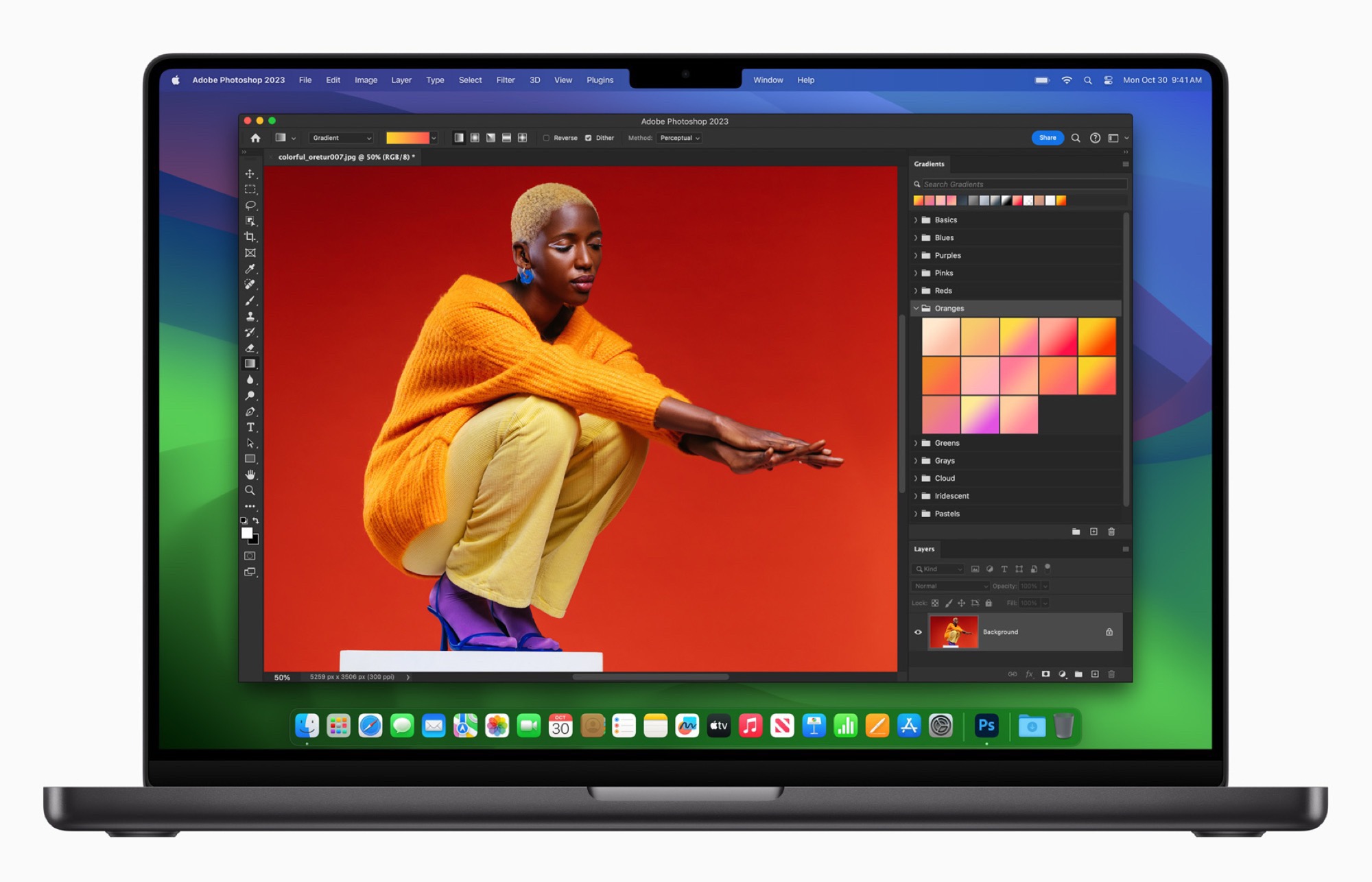Click the orange gradient preview swatch in options bar
This screenshot has width=1372, height=882.
[x=407, y=138]
